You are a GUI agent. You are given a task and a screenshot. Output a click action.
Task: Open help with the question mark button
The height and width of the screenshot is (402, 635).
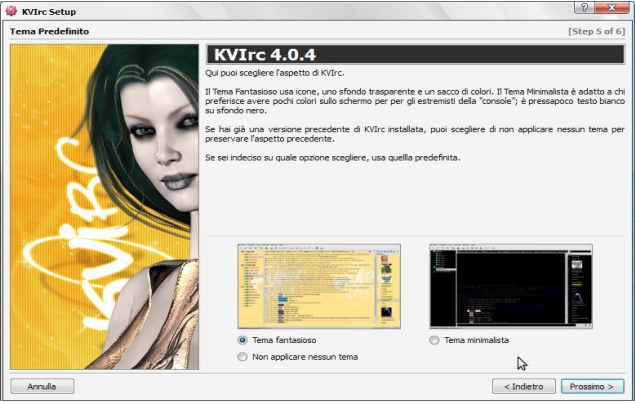[x=584, y=8]
